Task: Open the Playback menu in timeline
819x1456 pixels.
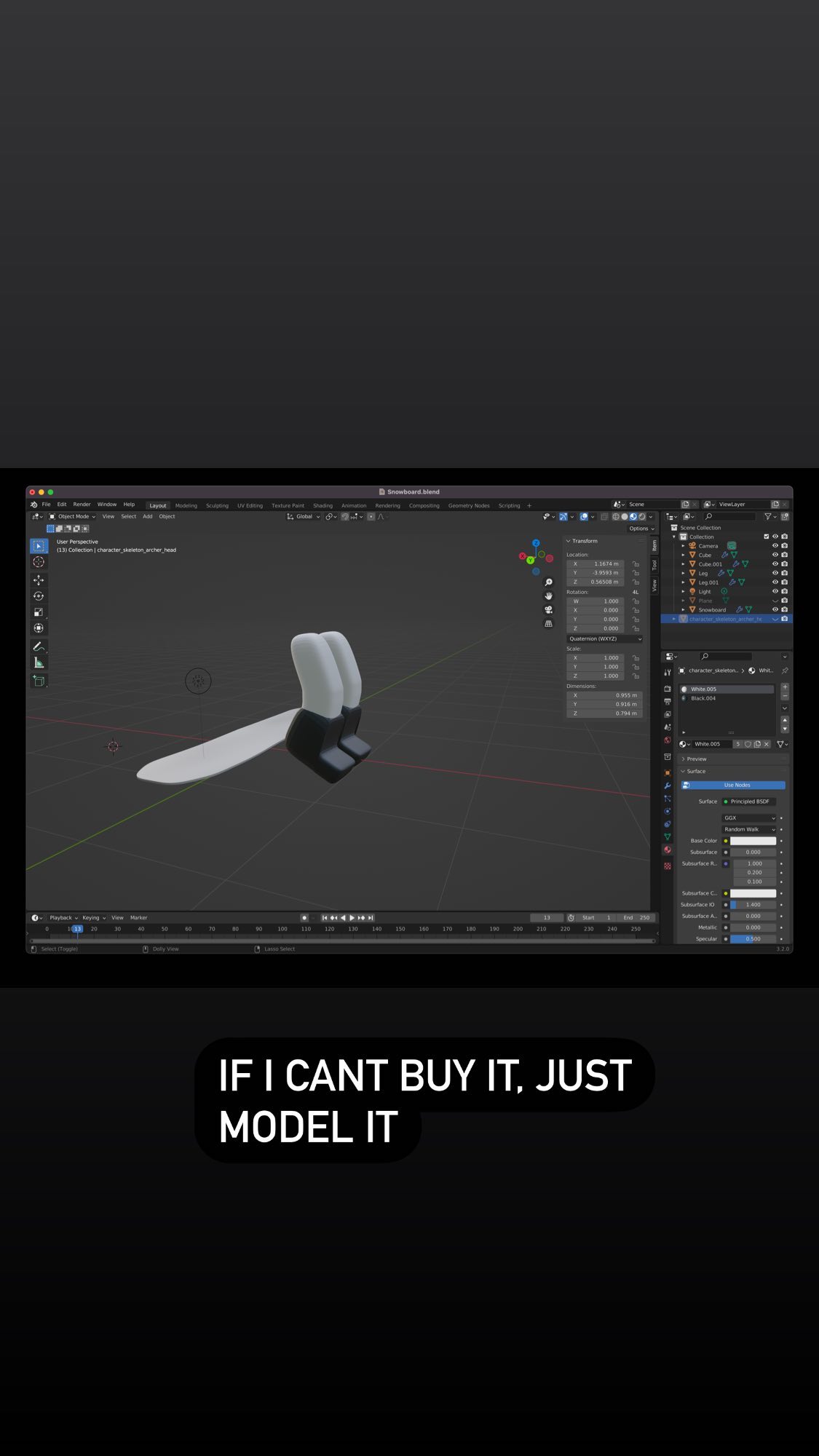Action: [63, 918]
